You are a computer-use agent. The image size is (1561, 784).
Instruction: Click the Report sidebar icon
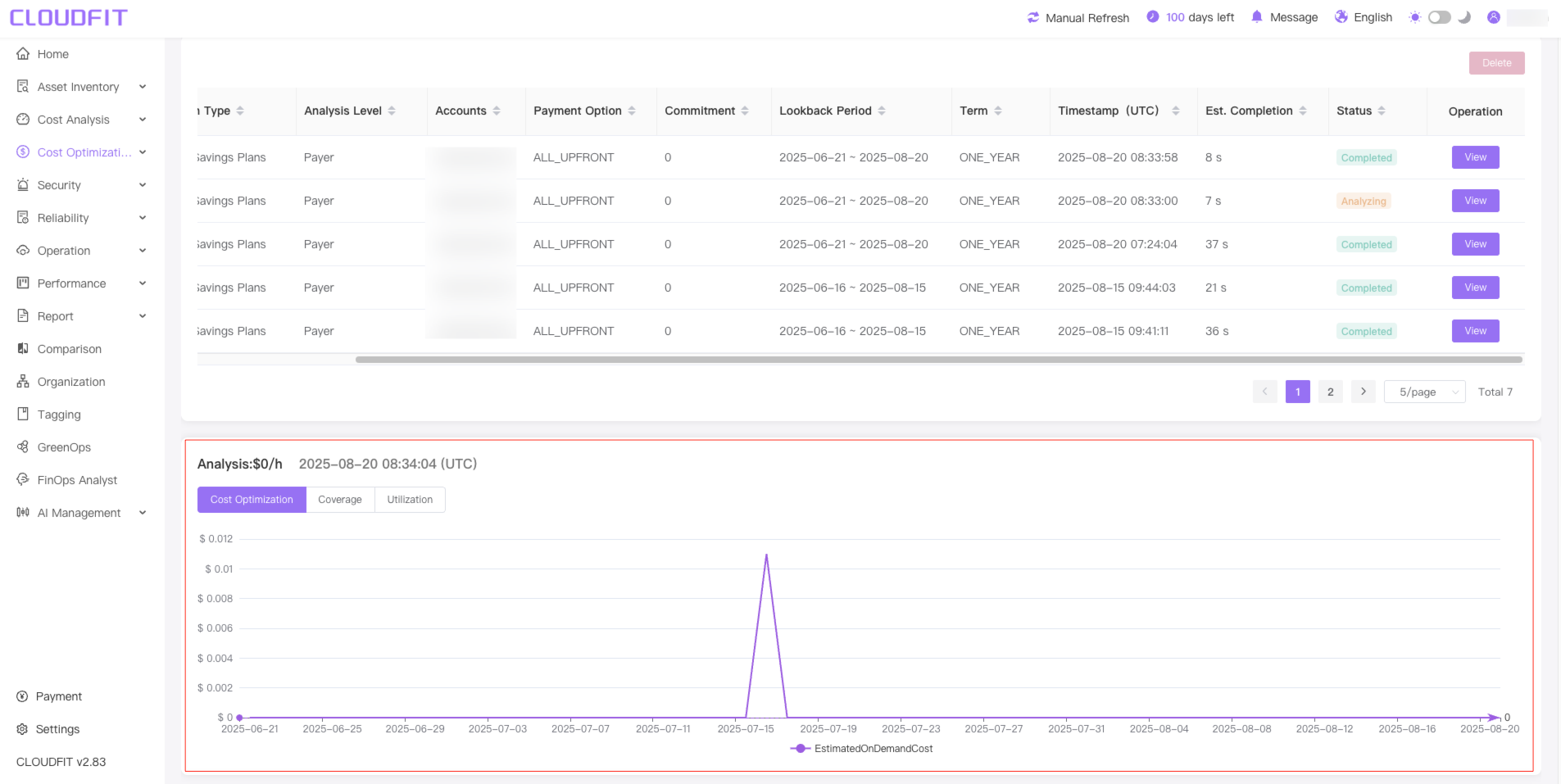pos(23,316)
